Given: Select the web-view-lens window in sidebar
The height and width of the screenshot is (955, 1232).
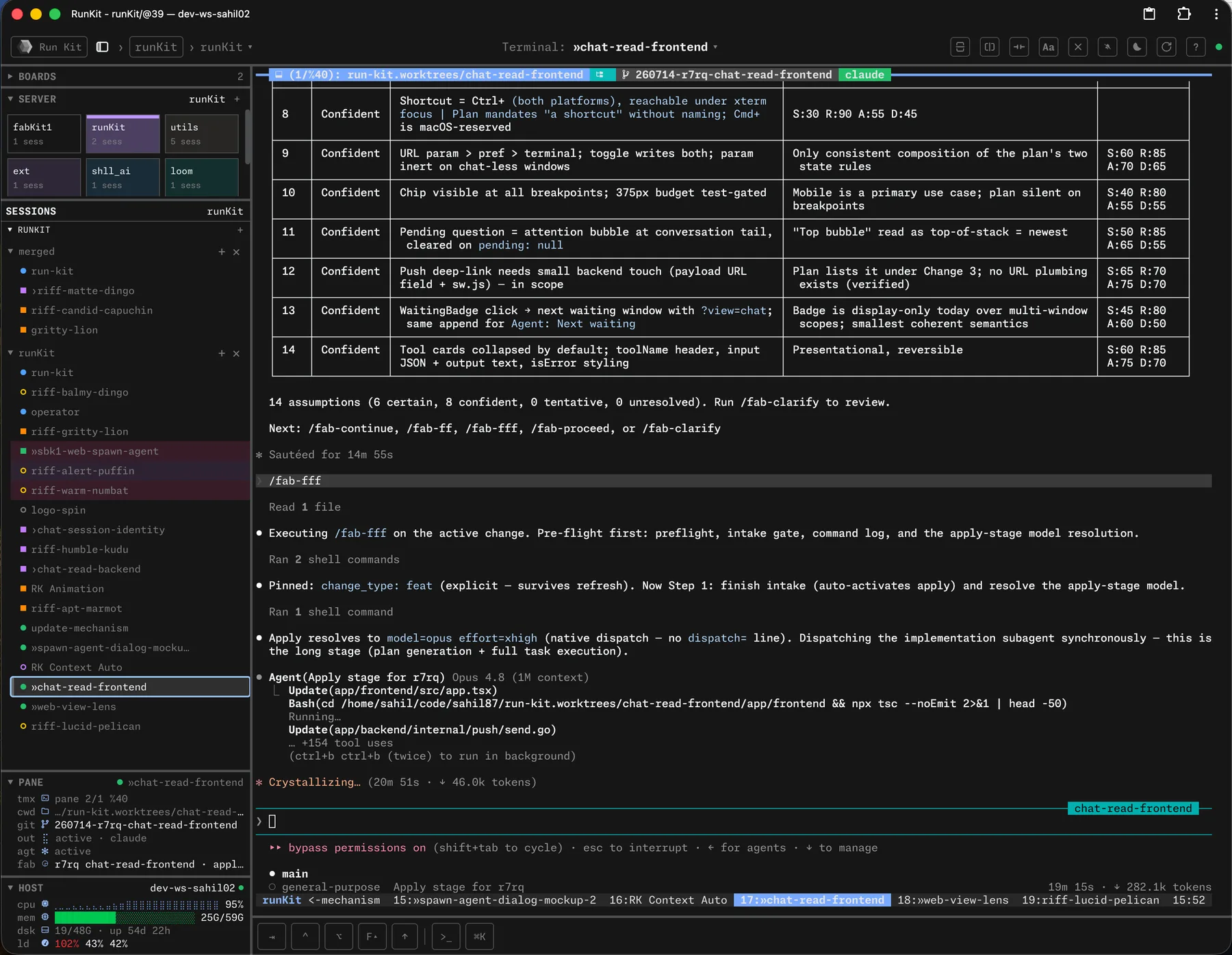Looking at the screenshot, I should [130, 706].
